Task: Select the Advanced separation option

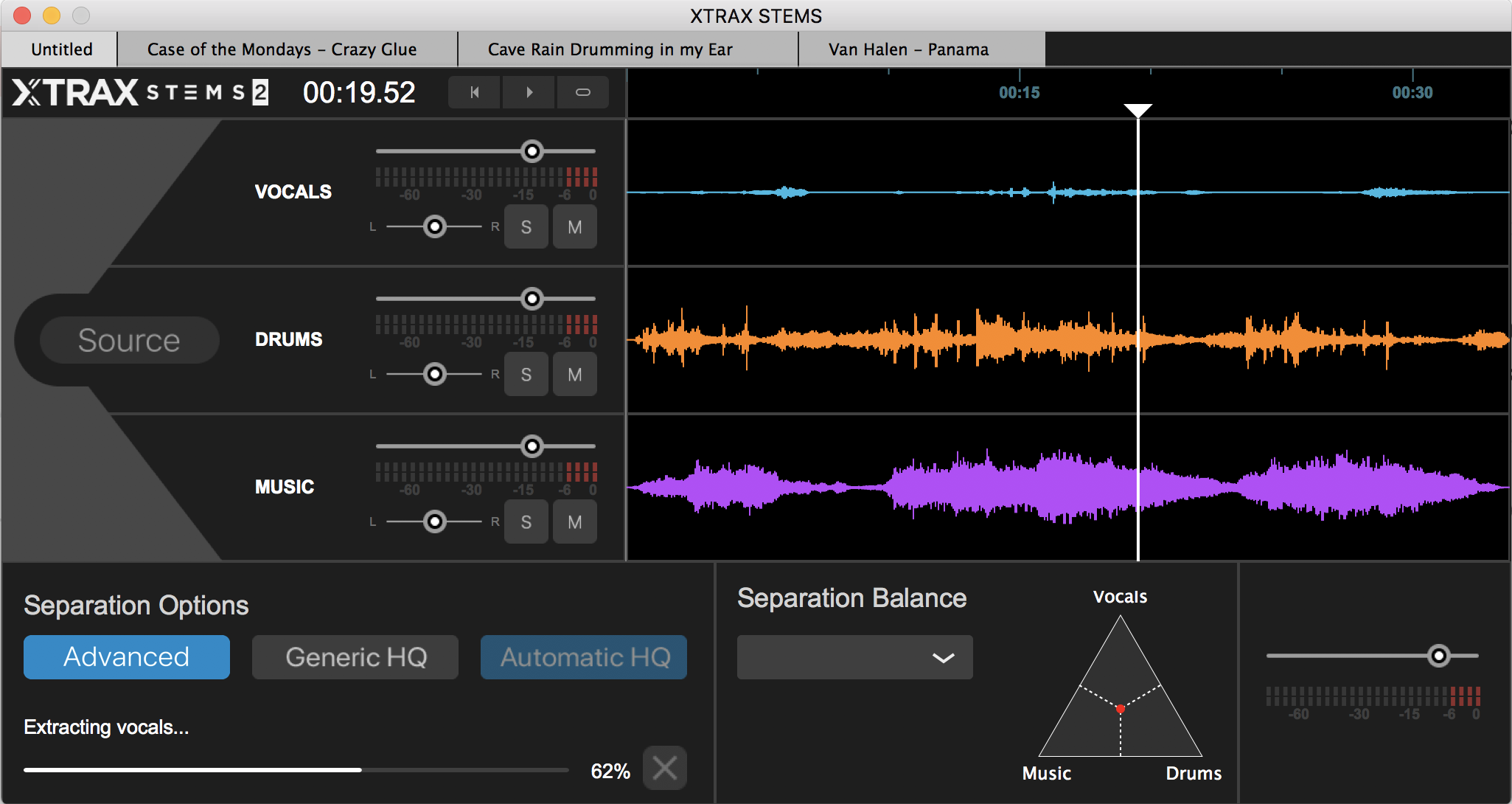Action: [x=127, y=657]
